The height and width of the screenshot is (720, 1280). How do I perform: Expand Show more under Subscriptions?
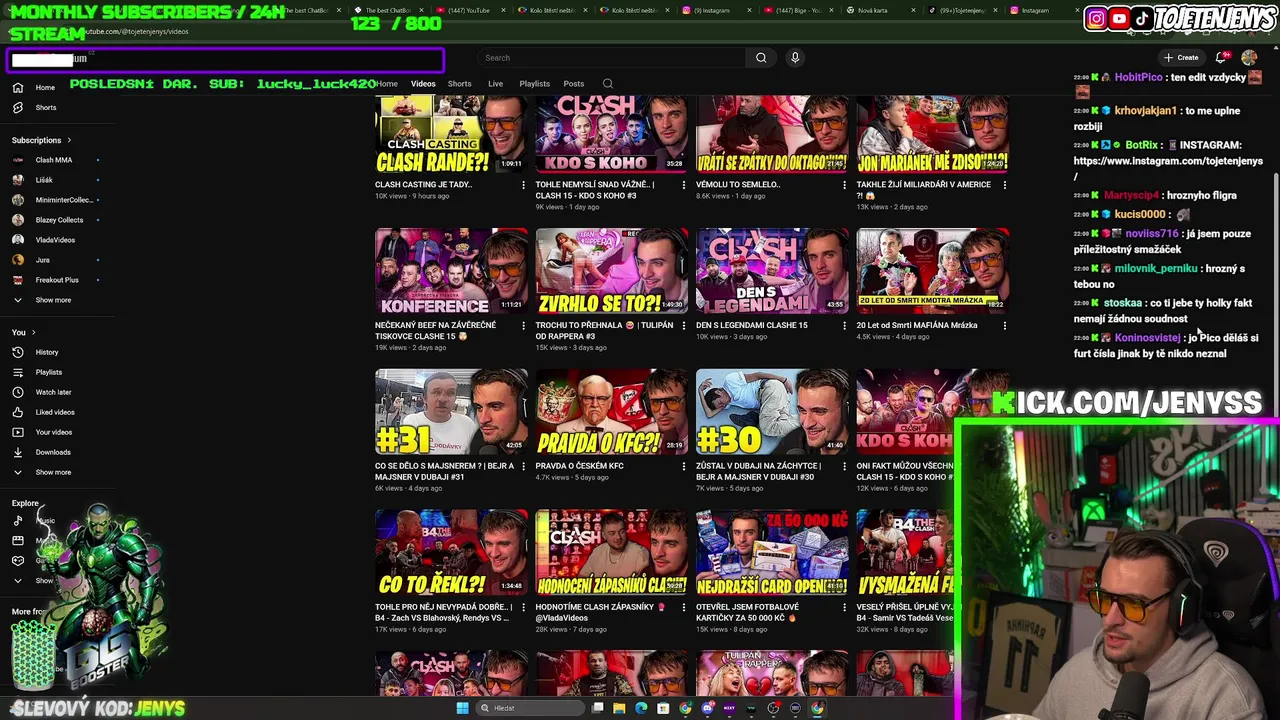(x=53, y=300)
